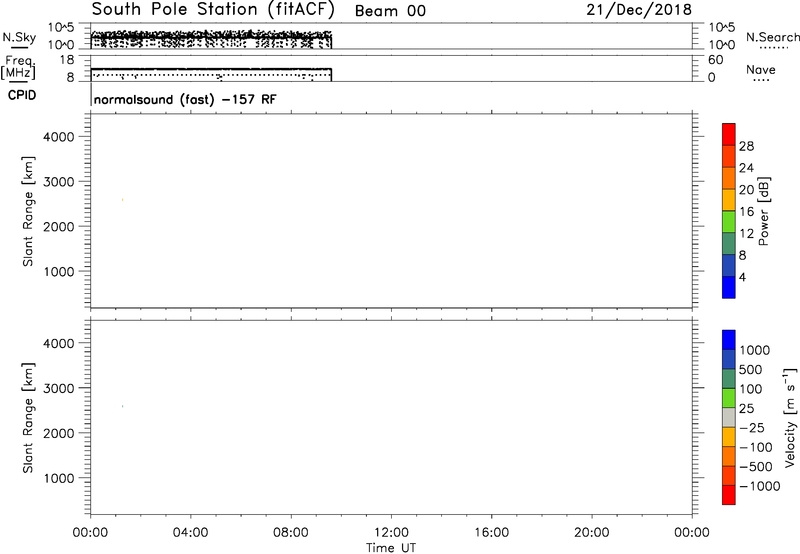Click the bright blue bottom Power colorbar segment
The height and width of the screenshot is (554, 800).
click(729, 287)
